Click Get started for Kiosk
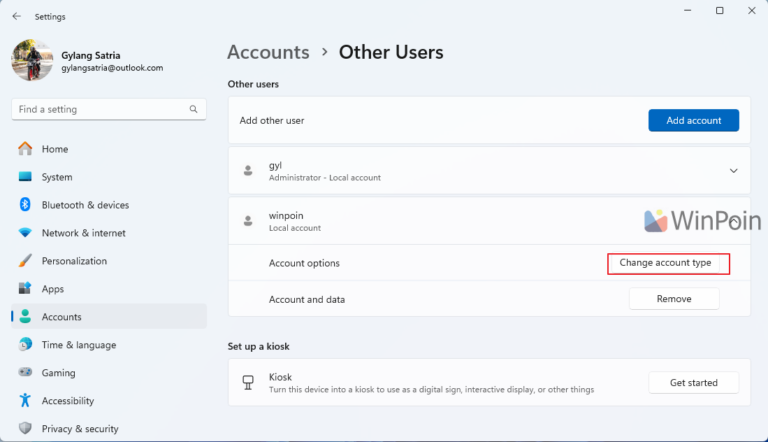Viewport: 768px width, 442px height. (x=693, y=383)
